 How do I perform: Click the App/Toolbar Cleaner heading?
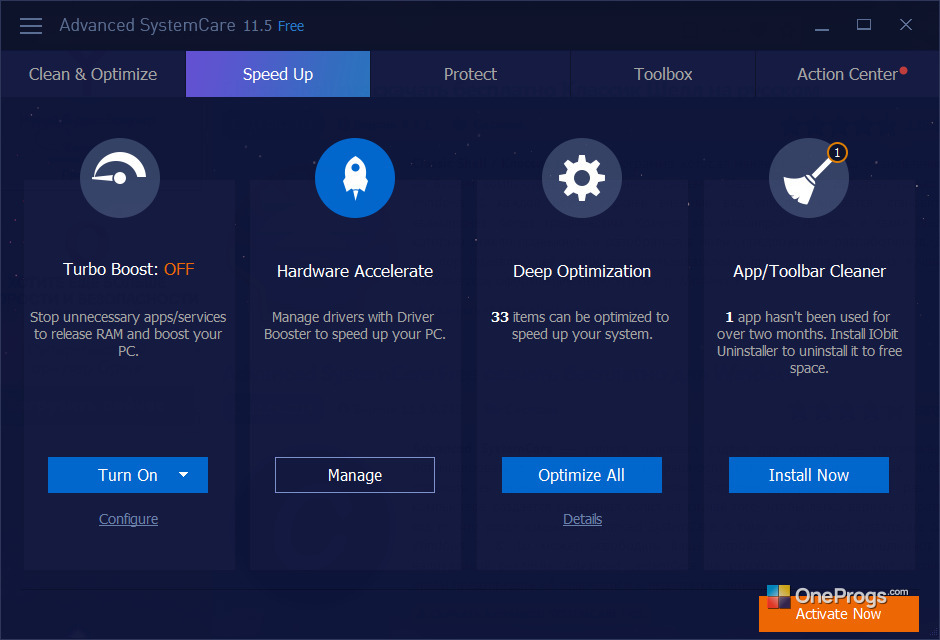pos(809,271)
